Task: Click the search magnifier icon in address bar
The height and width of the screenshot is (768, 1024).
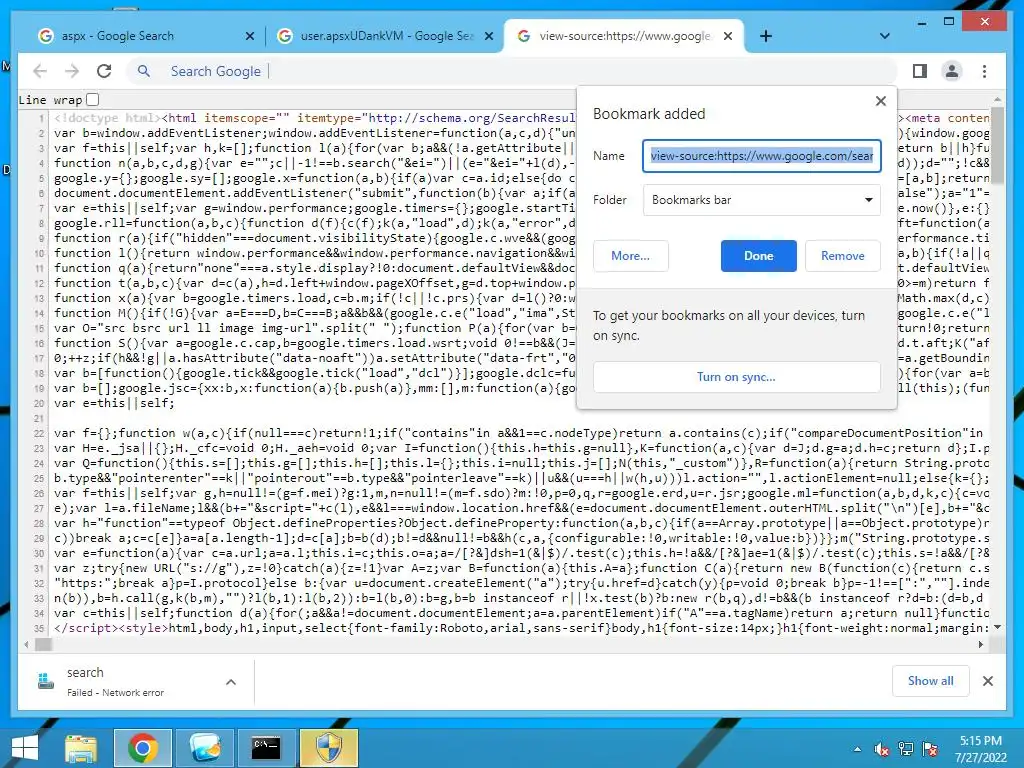Action: click(144, 71)
